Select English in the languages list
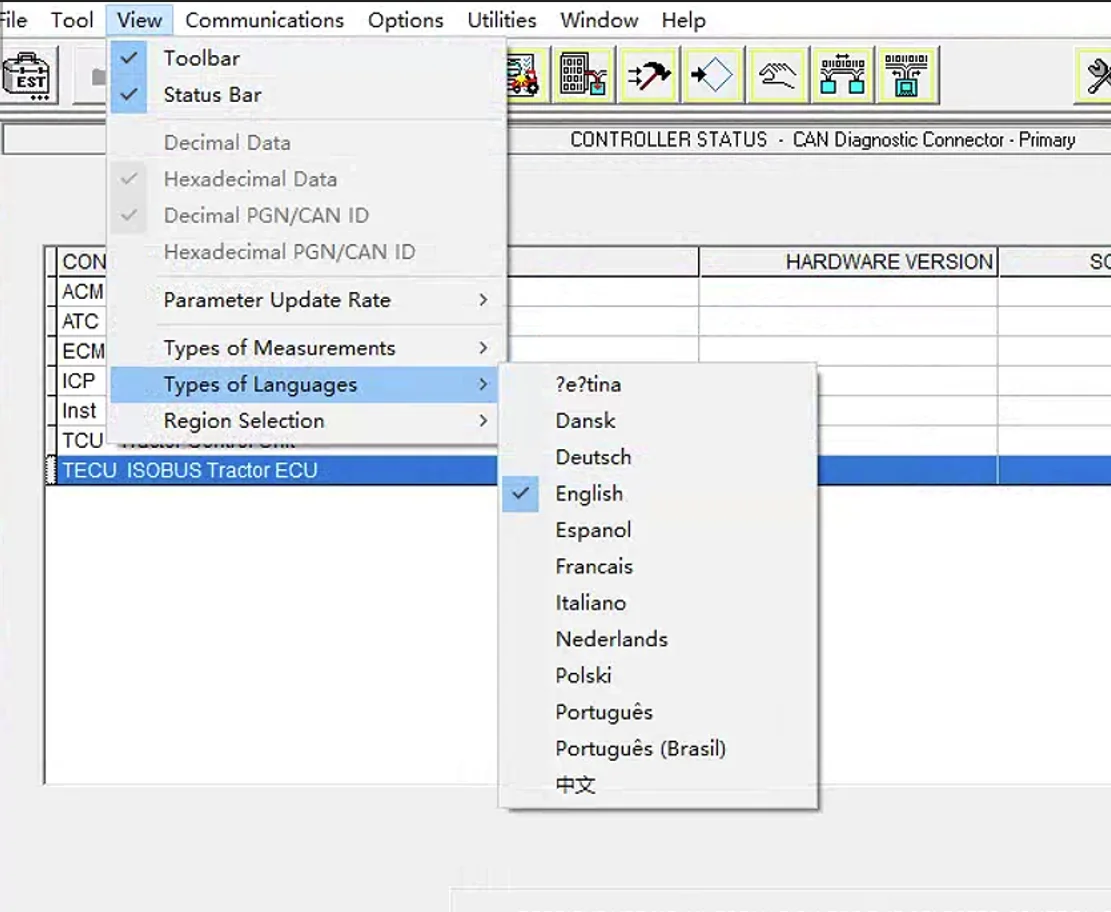 pyautogui.click(x=589, y=494)
